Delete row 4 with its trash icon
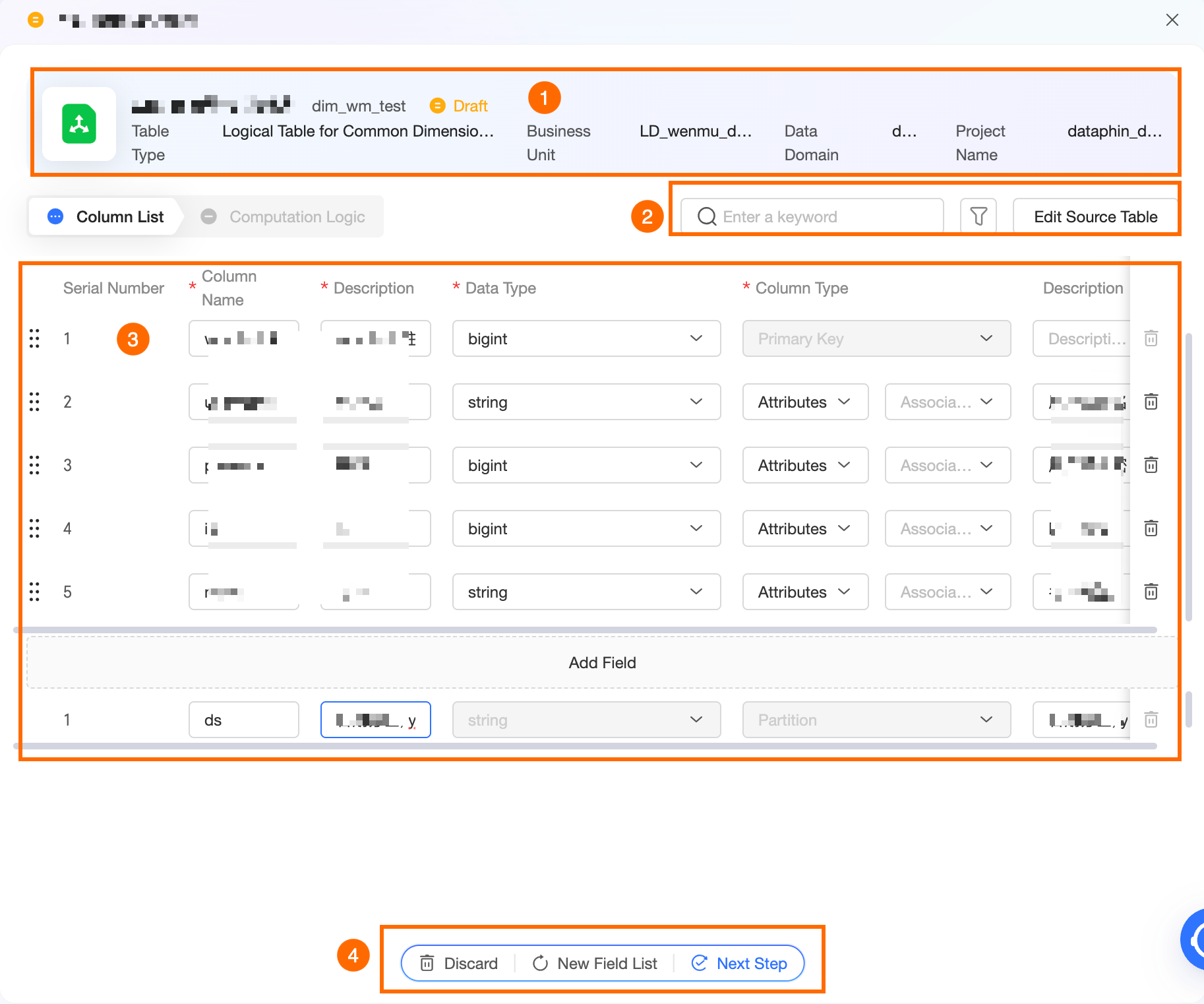Viewport: 1204px width, 1004px height. (1151, 528)
